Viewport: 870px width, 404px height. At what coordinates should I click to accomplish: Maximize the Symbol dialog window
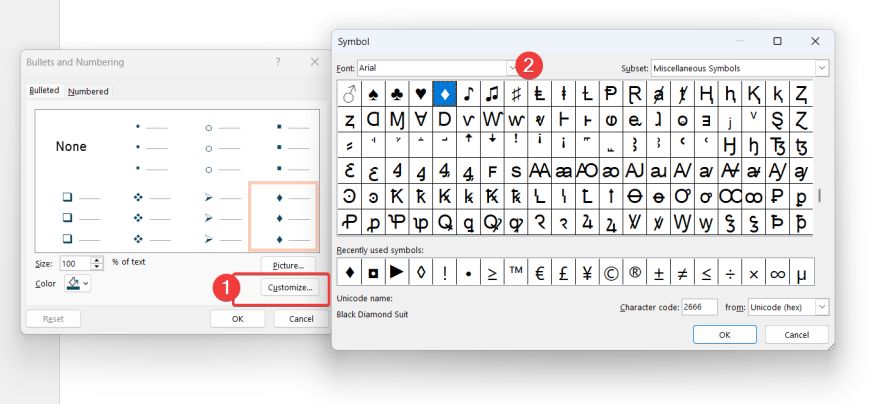[777, 41]
